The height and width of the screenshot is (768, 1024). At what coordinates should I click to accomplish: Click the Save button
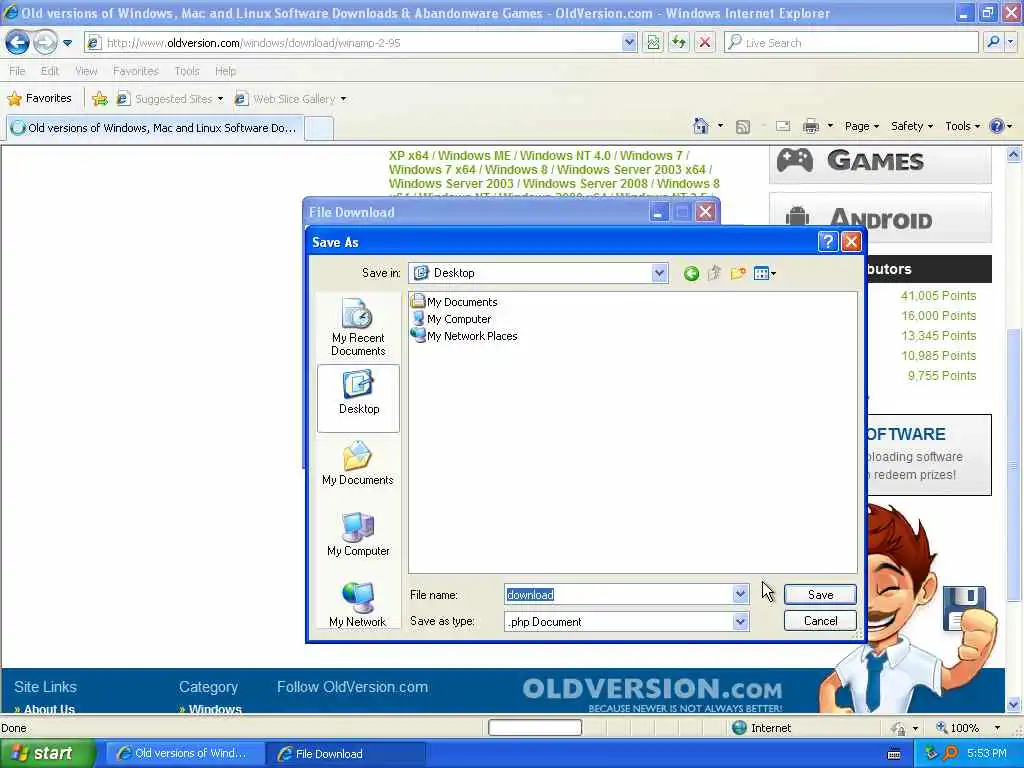820,594
